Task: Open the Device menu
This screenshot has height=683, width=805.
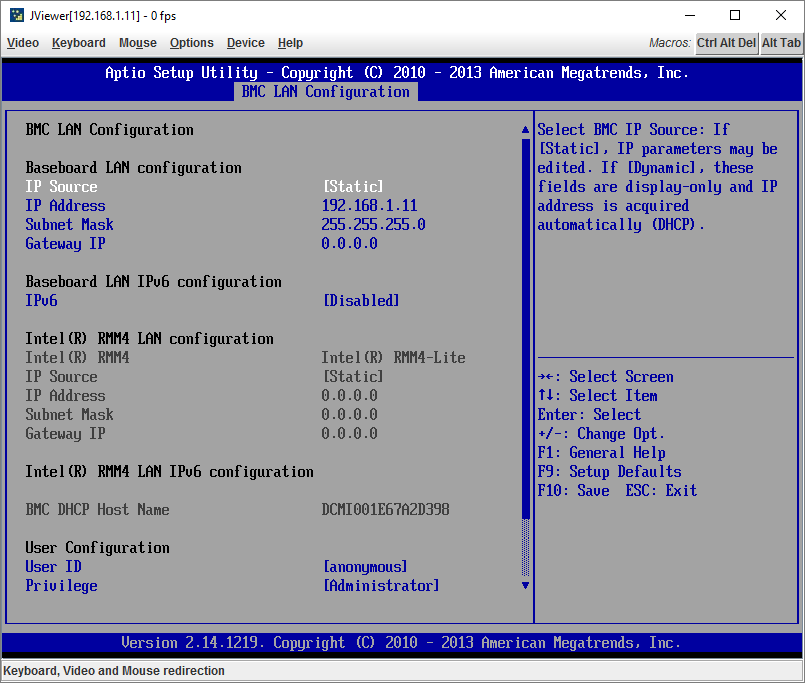Action: (x=245, y=43)
